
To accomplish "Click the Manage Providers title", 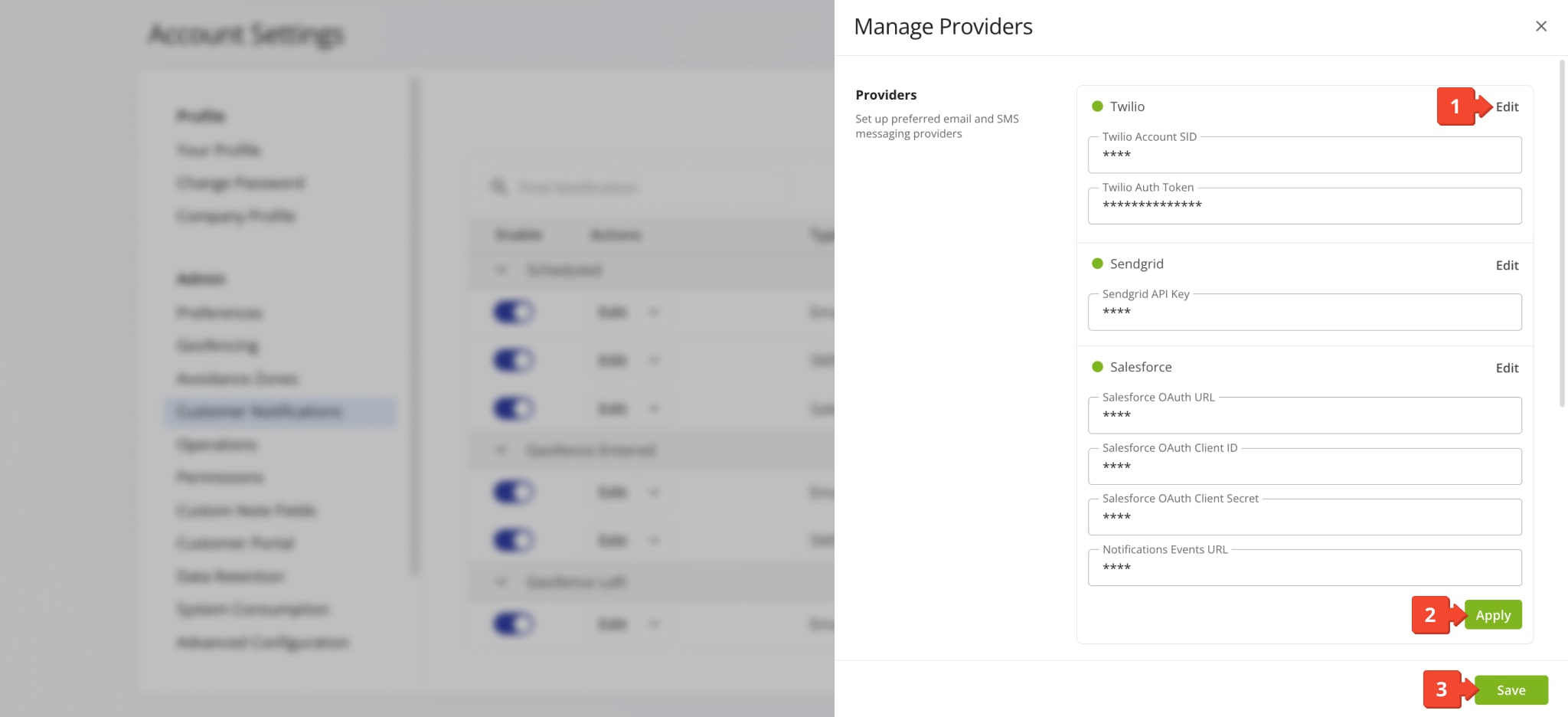I will 943,27.
